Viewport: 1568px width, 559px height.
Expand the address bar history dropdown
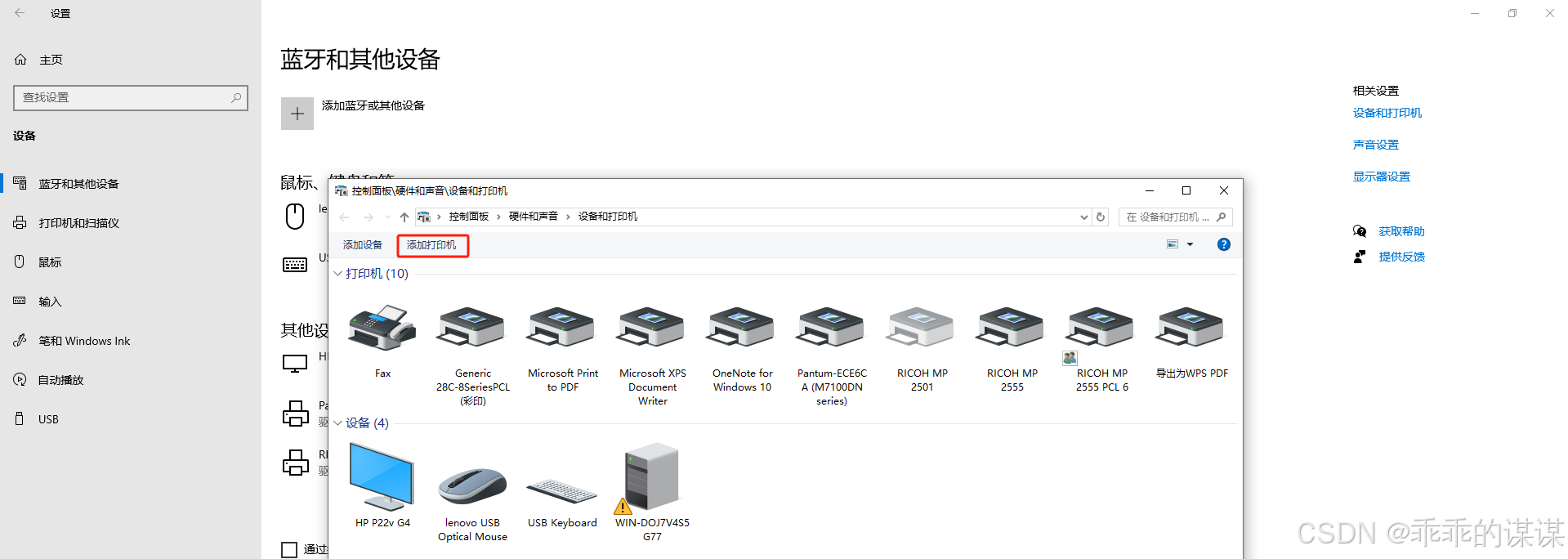(1084, 217)
